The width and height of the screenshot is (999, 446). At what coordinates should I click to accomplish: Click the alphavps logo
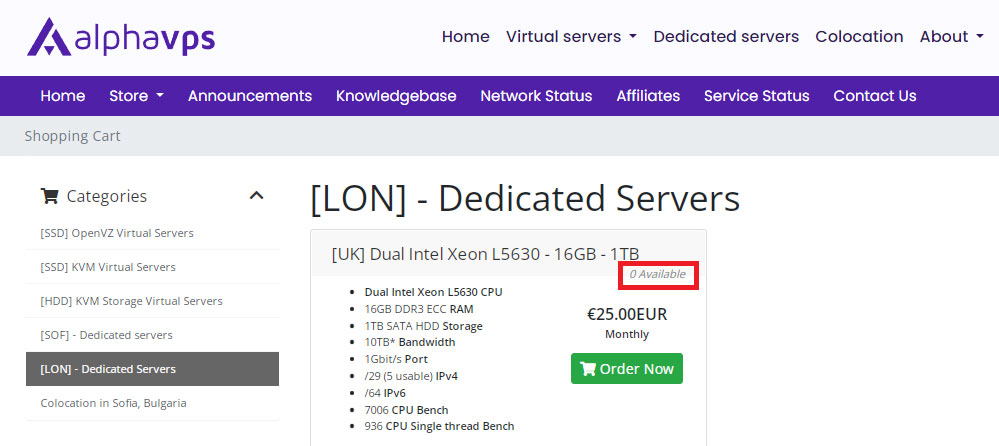(121, 37)
